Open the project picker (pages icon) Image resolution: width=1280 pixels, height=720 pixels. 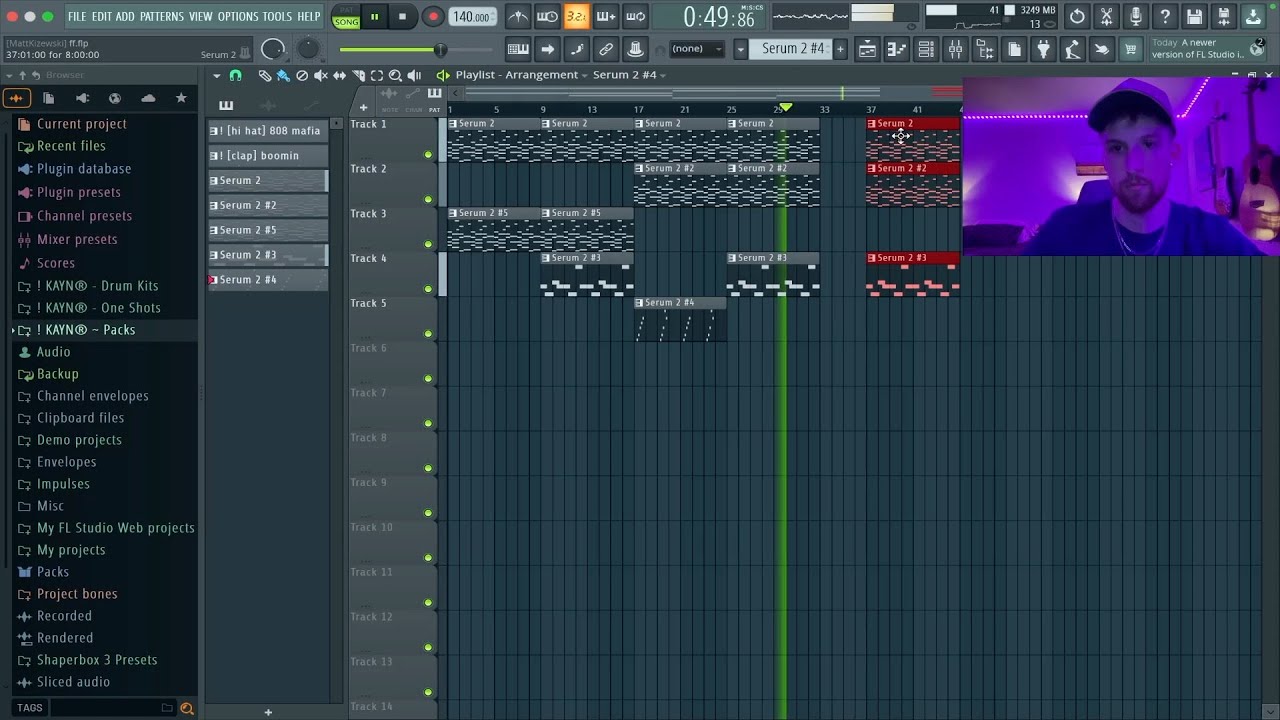pos(1014,49)
